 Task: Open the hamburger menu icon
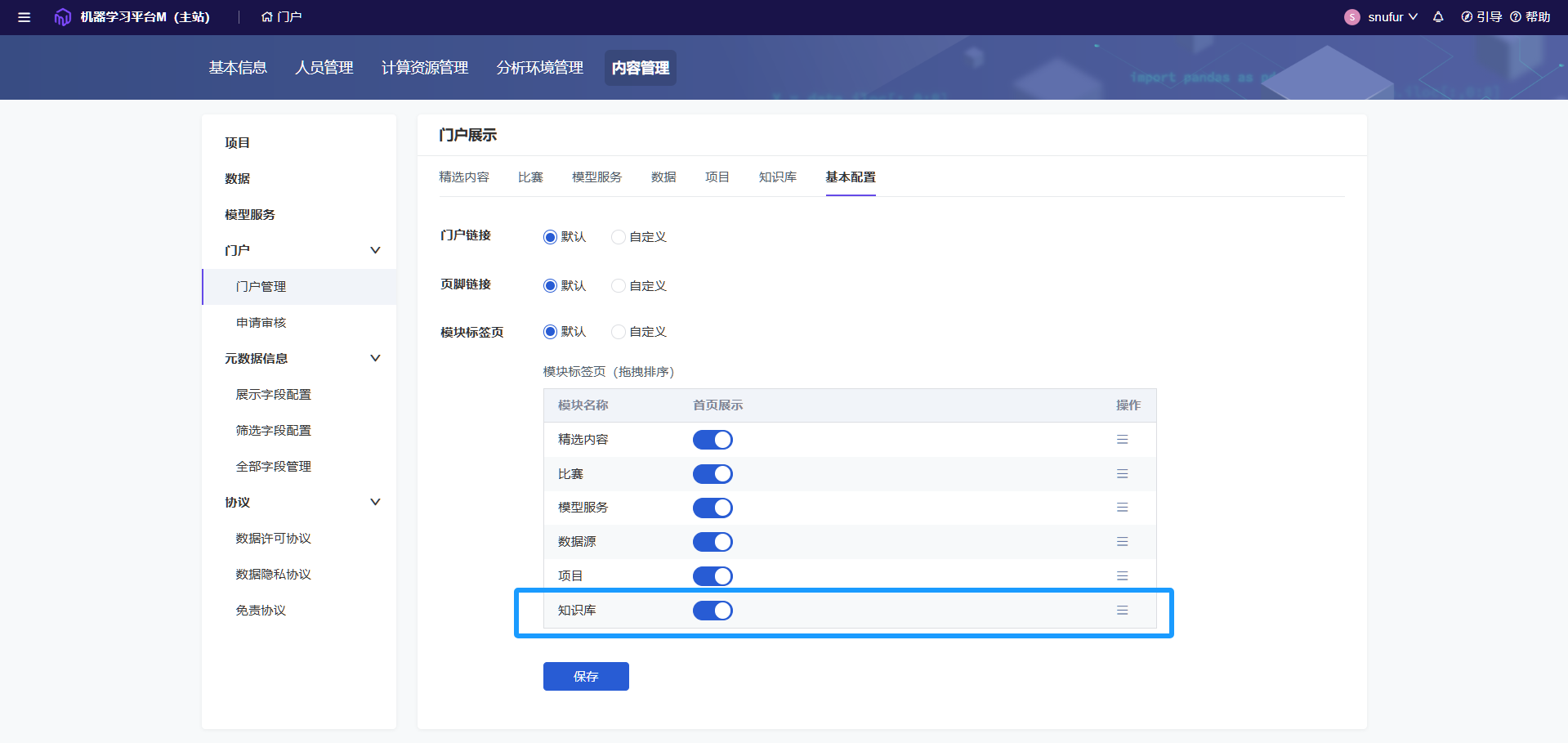(x=24, y=17)
